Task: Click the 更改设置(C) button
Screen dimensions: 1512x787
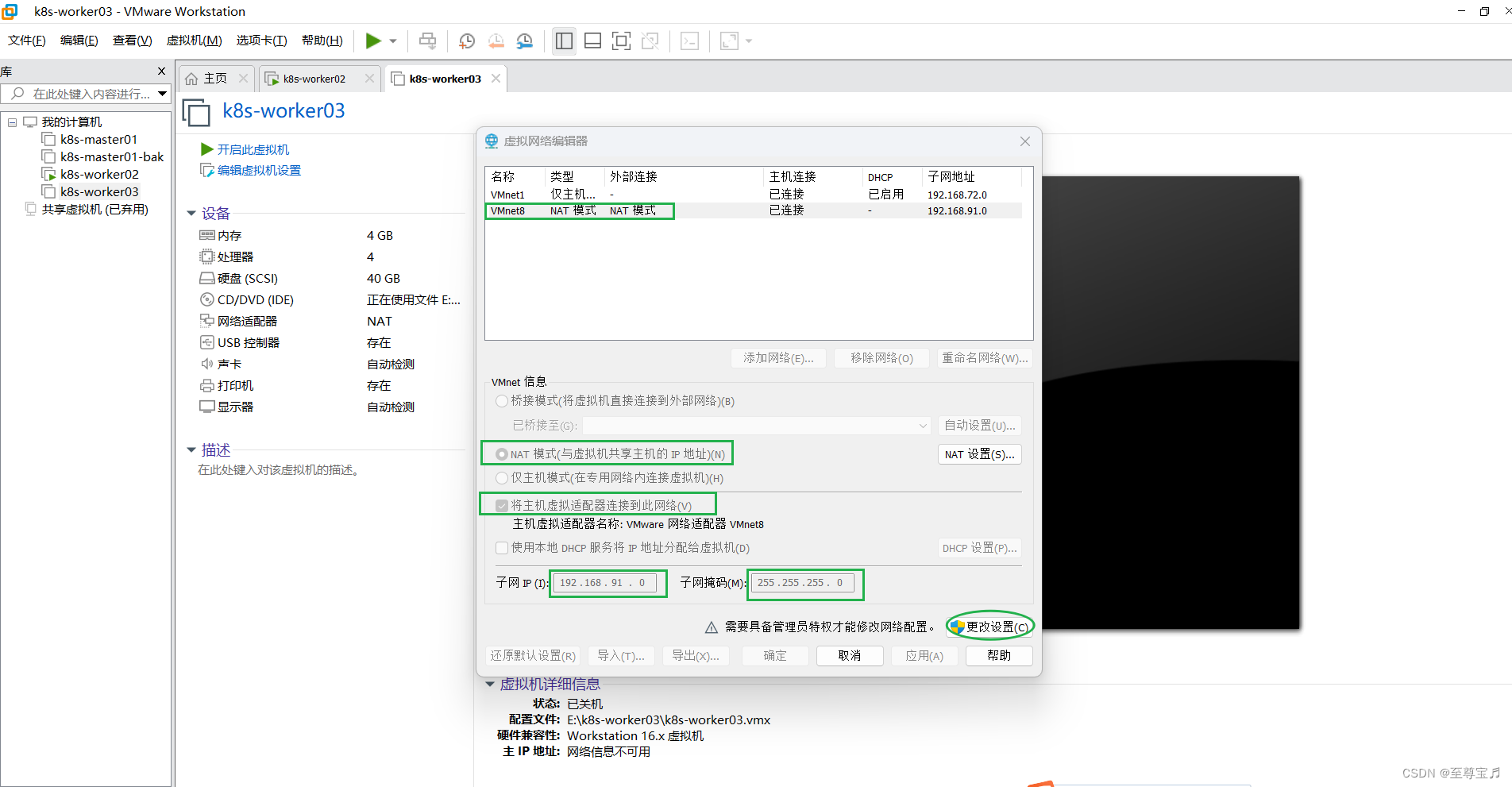Action: (x=990, y=627)
